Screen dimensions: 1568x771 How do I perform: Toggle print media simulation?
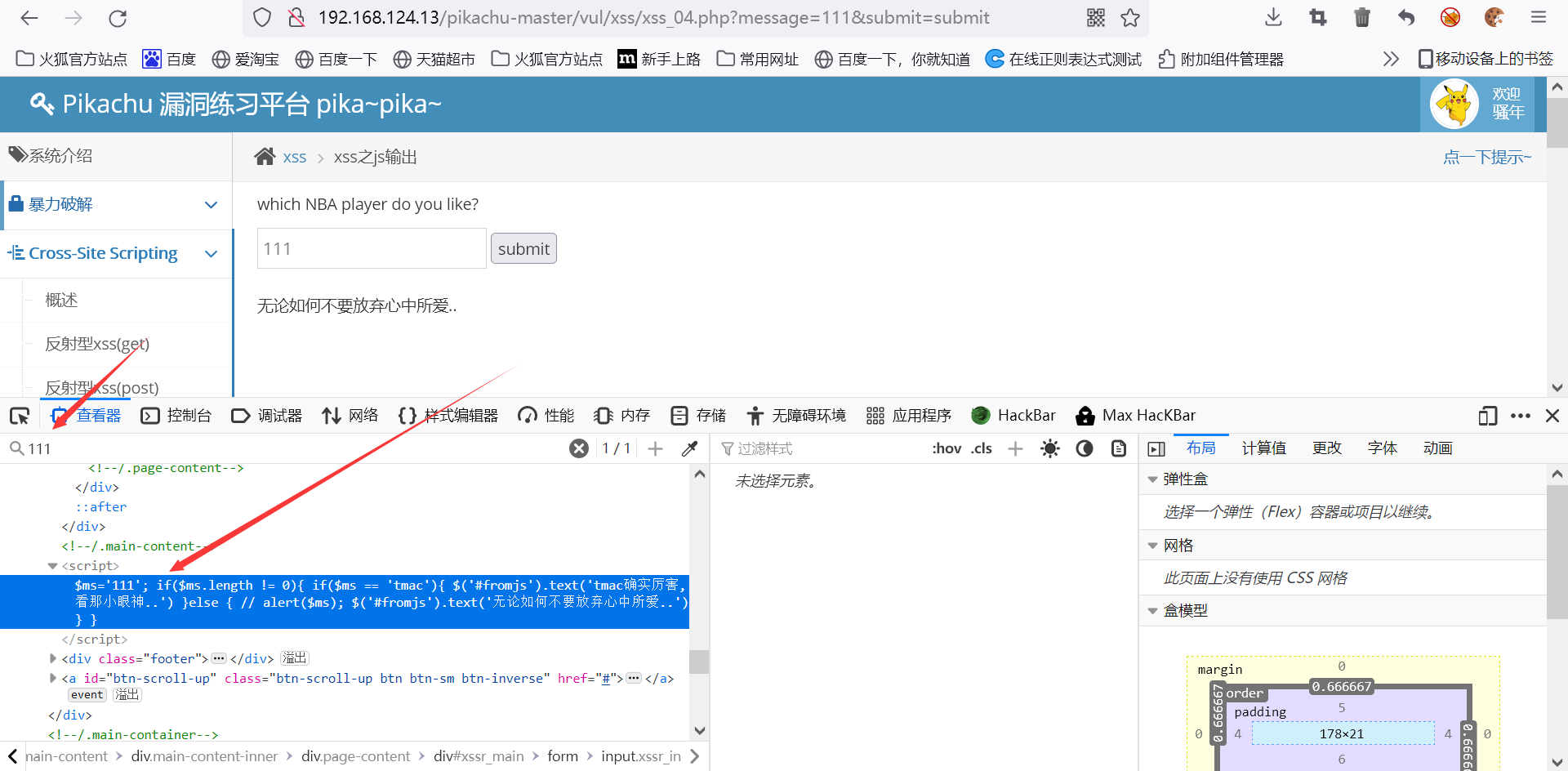click(1119, 448)
